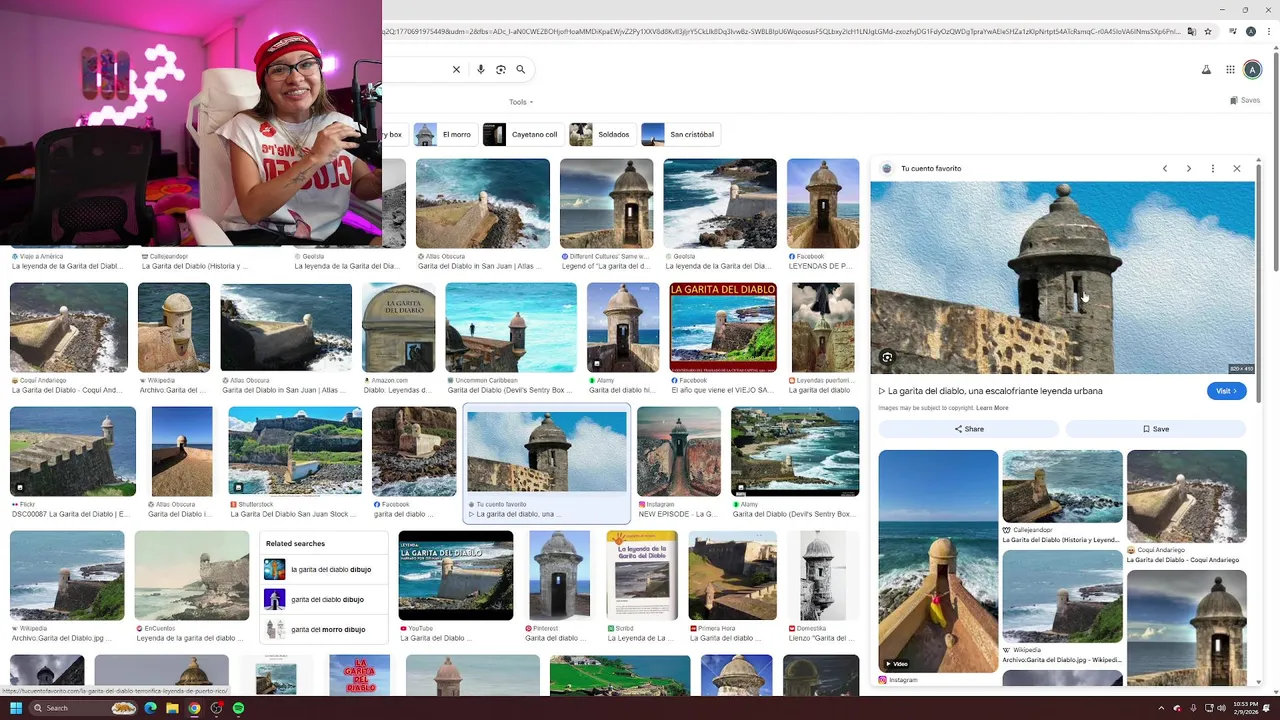Open the Pinterest Garita del diablo thumbnail
The height and width of the screenshot is (720, 1280).
(559, 576)
